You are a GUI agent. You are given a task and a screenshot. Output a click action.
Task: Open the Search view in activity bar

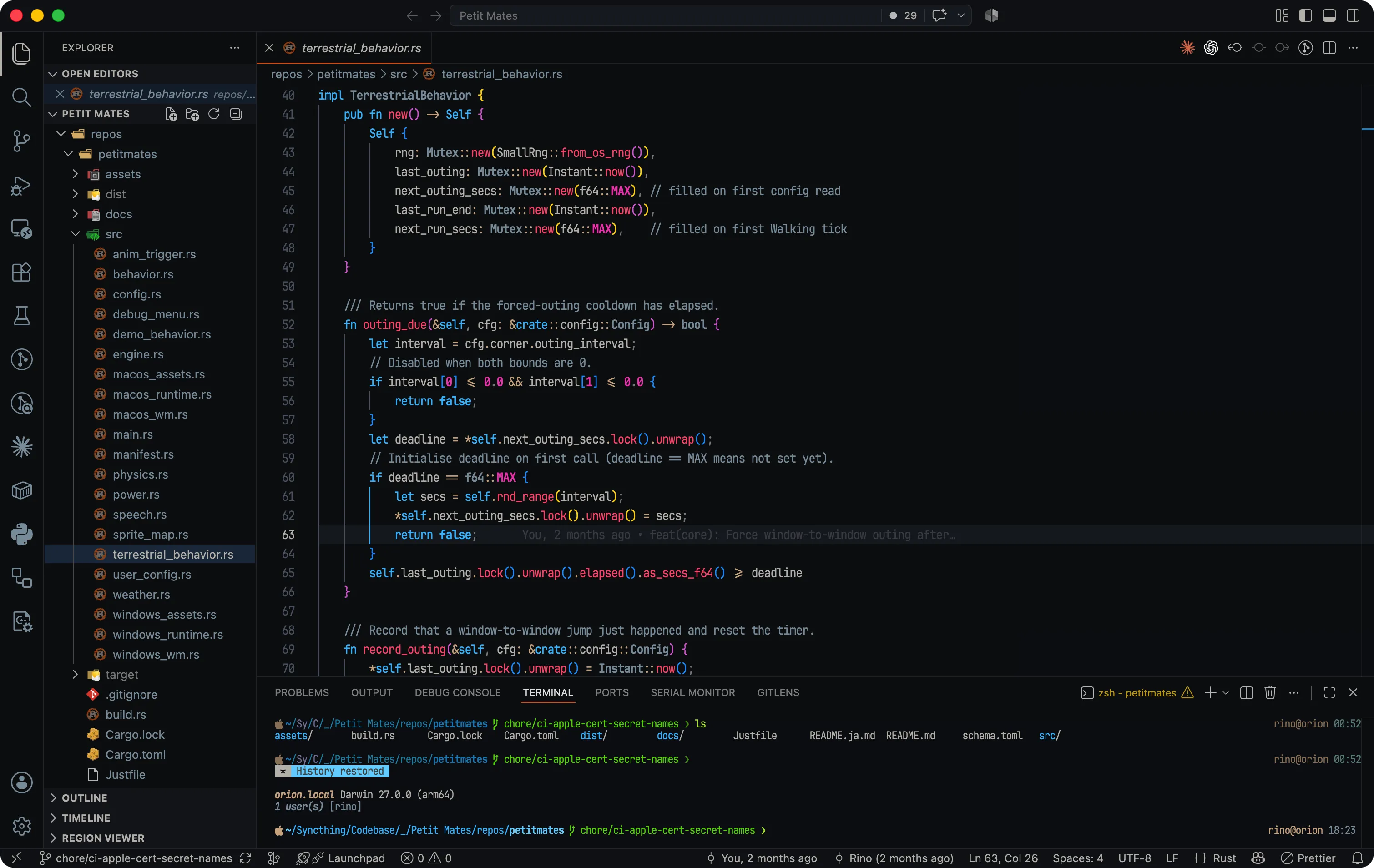(21, 97)
